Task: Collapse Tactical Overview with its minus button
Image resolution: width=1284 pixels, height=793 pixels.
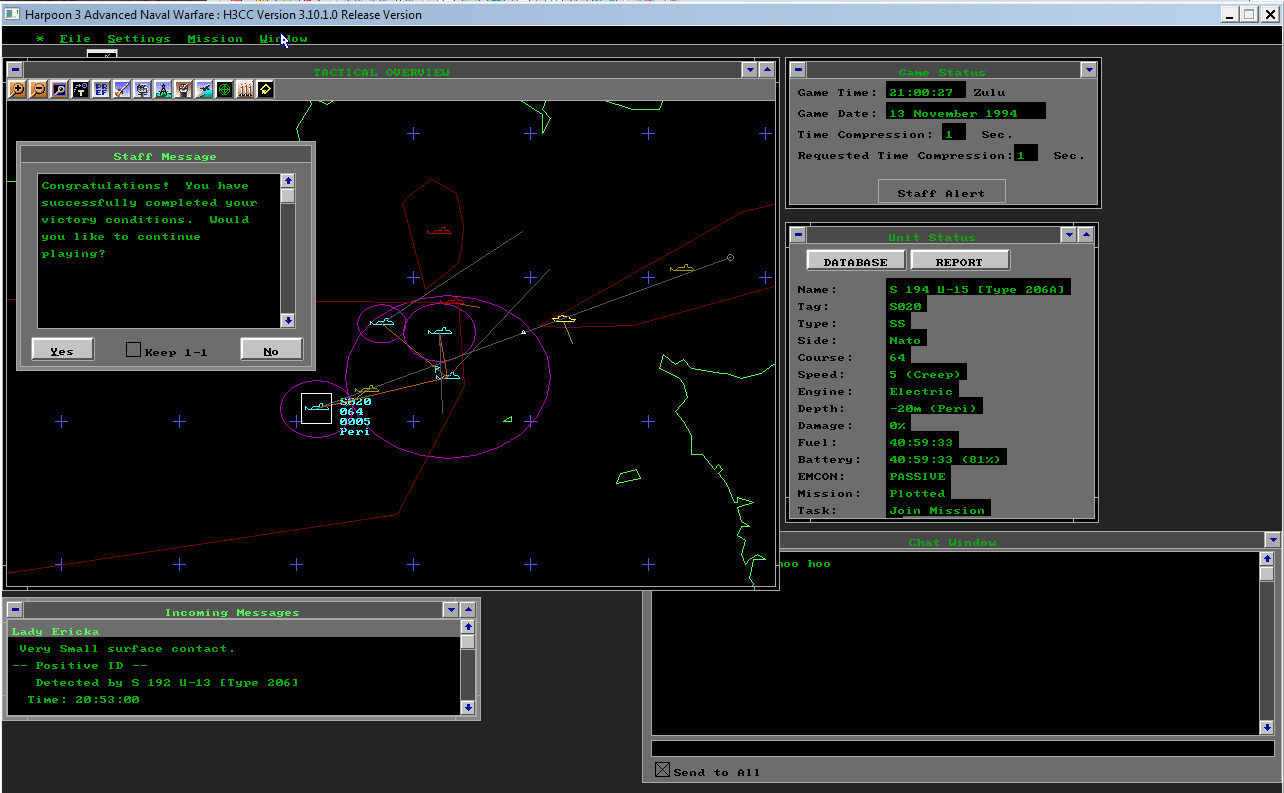Action: [x=15, y=70]
